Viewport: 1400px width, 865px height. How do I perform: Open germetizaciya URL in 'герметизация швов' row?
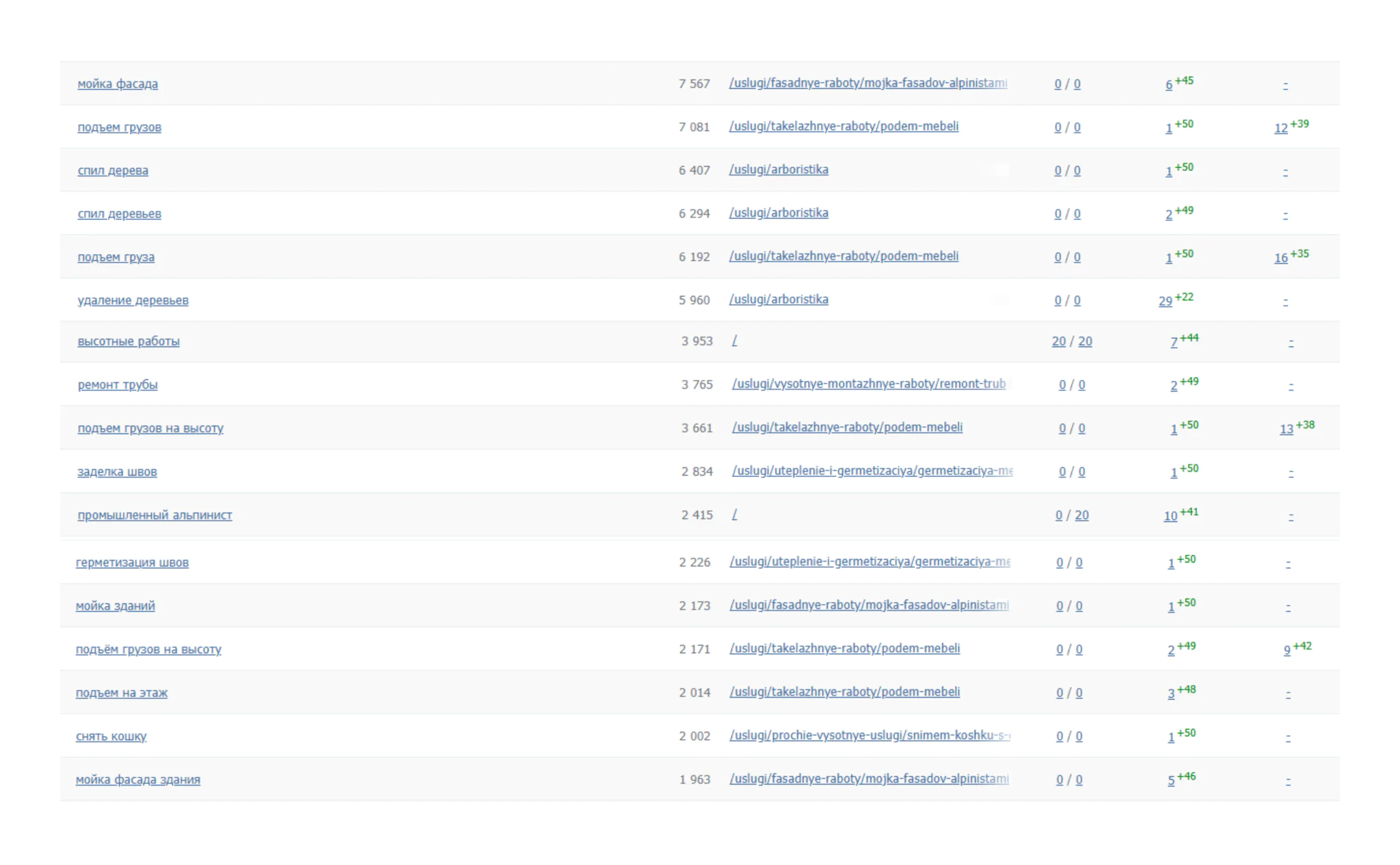pyautogui.click(x=870, y=562)
